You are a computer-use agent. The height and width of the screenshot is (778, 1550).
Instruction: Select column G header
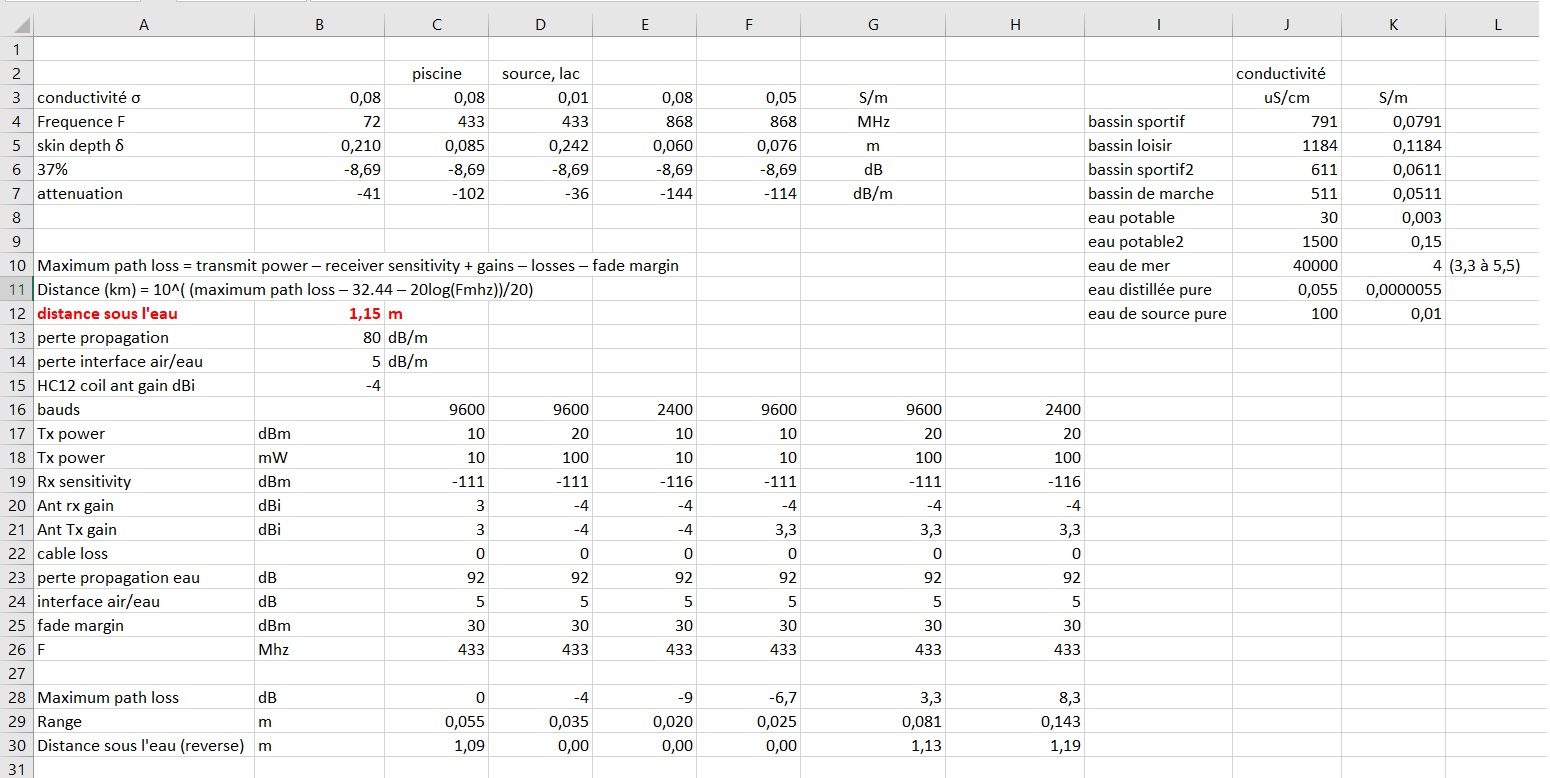872,26
